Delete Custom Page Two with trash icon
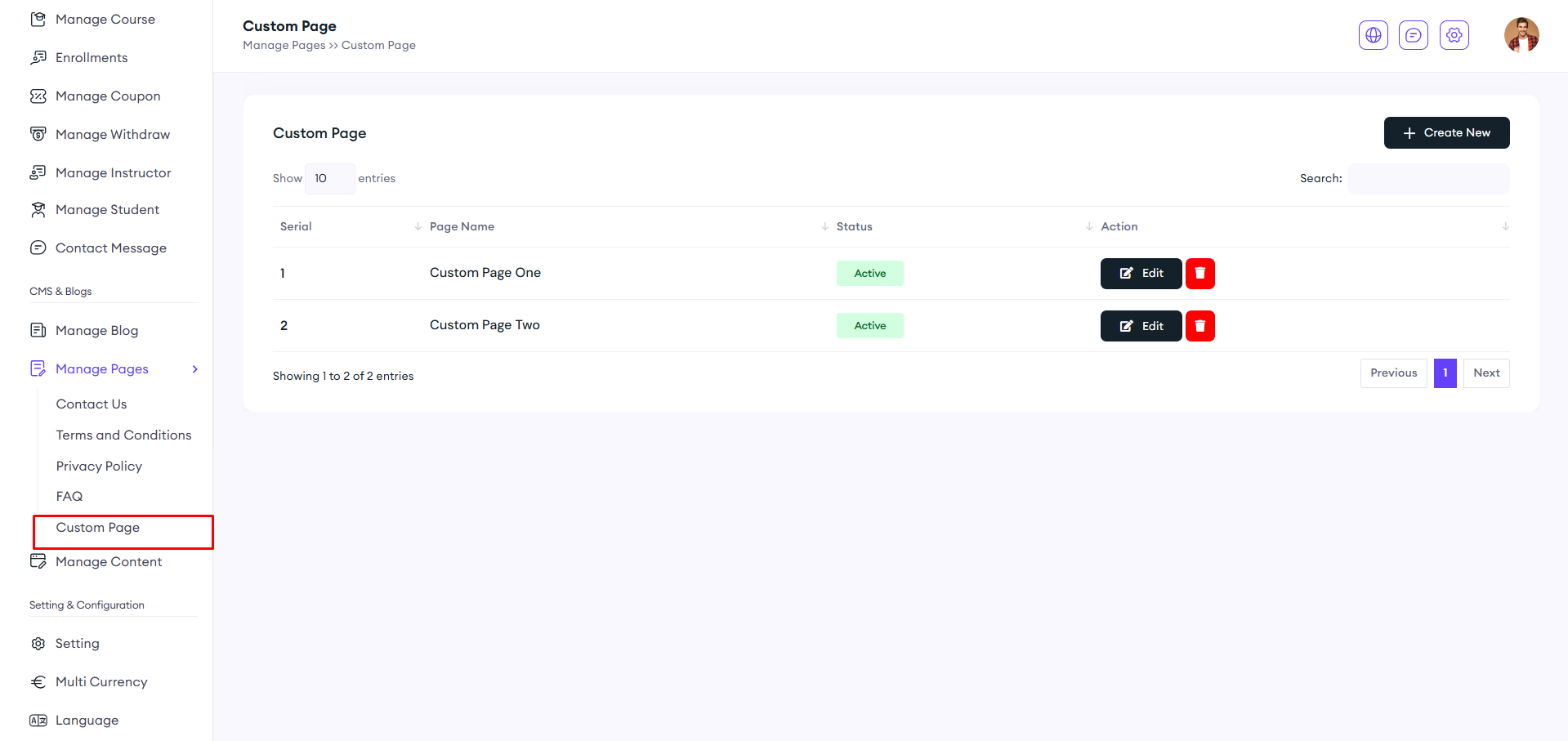 1199,326
